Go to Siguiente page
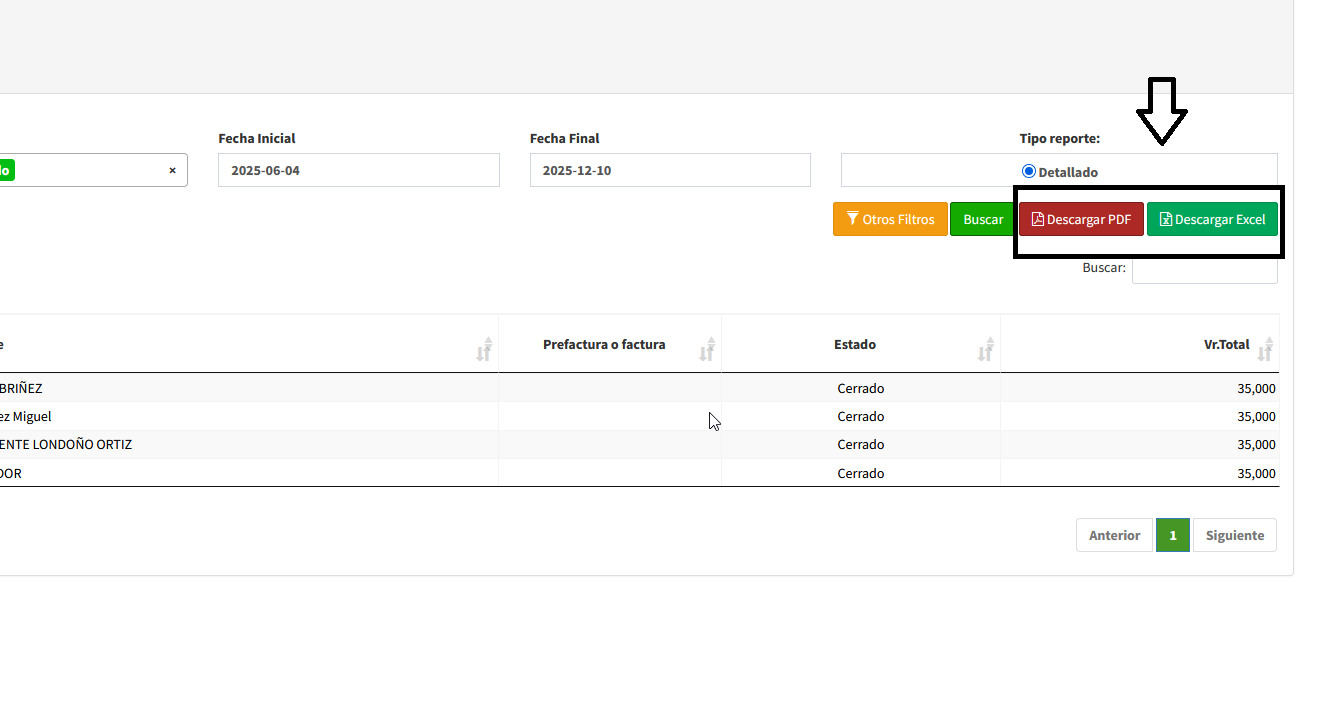Viewport: 1319px width, 704px height. pyautogui.click(x=1234, y=535)
